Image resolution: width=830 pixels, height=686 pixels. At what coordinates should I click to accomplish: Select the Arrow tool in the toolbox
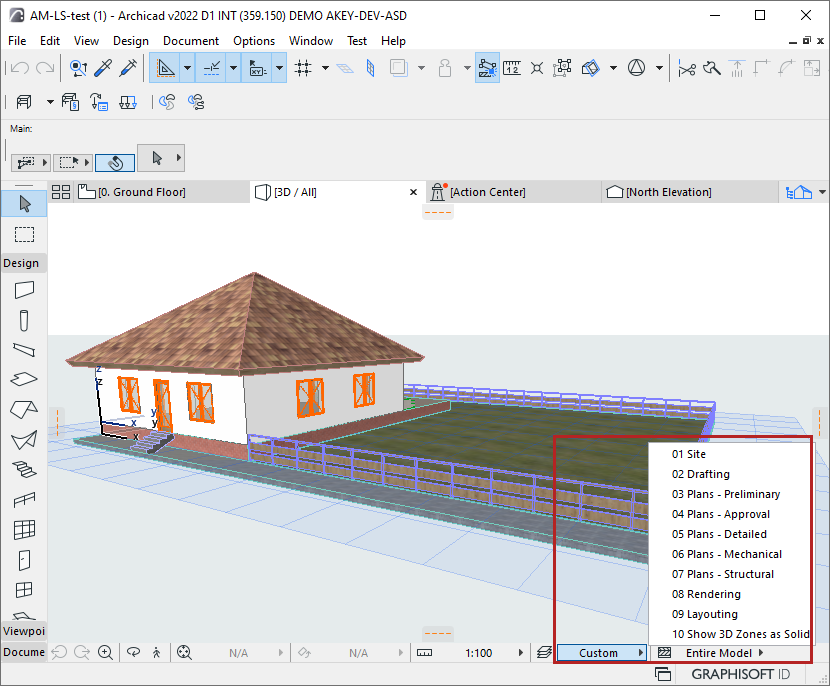coord(24,203)
